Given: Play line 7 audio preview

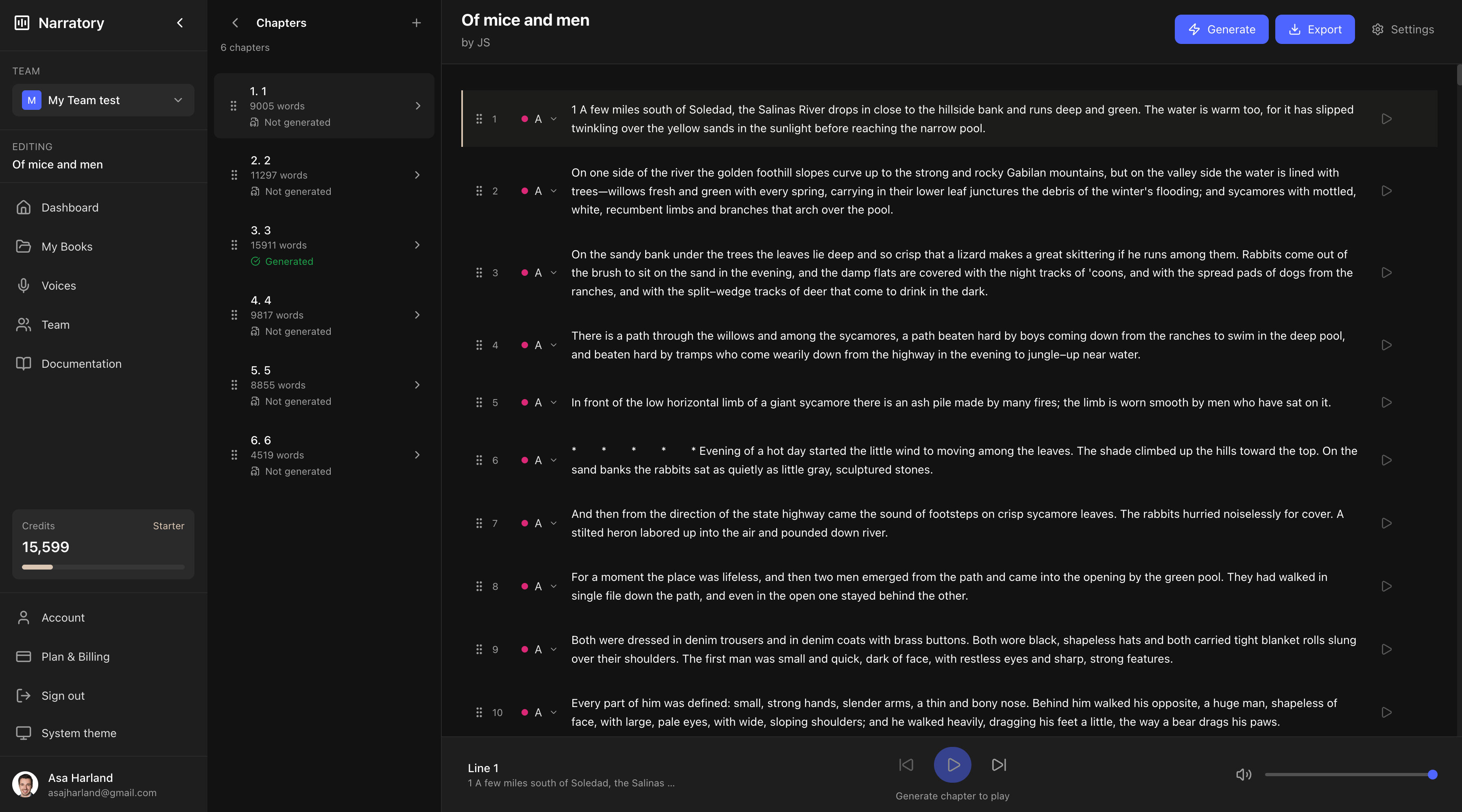Looking at the screenshot, I should tap(1386, 523).
